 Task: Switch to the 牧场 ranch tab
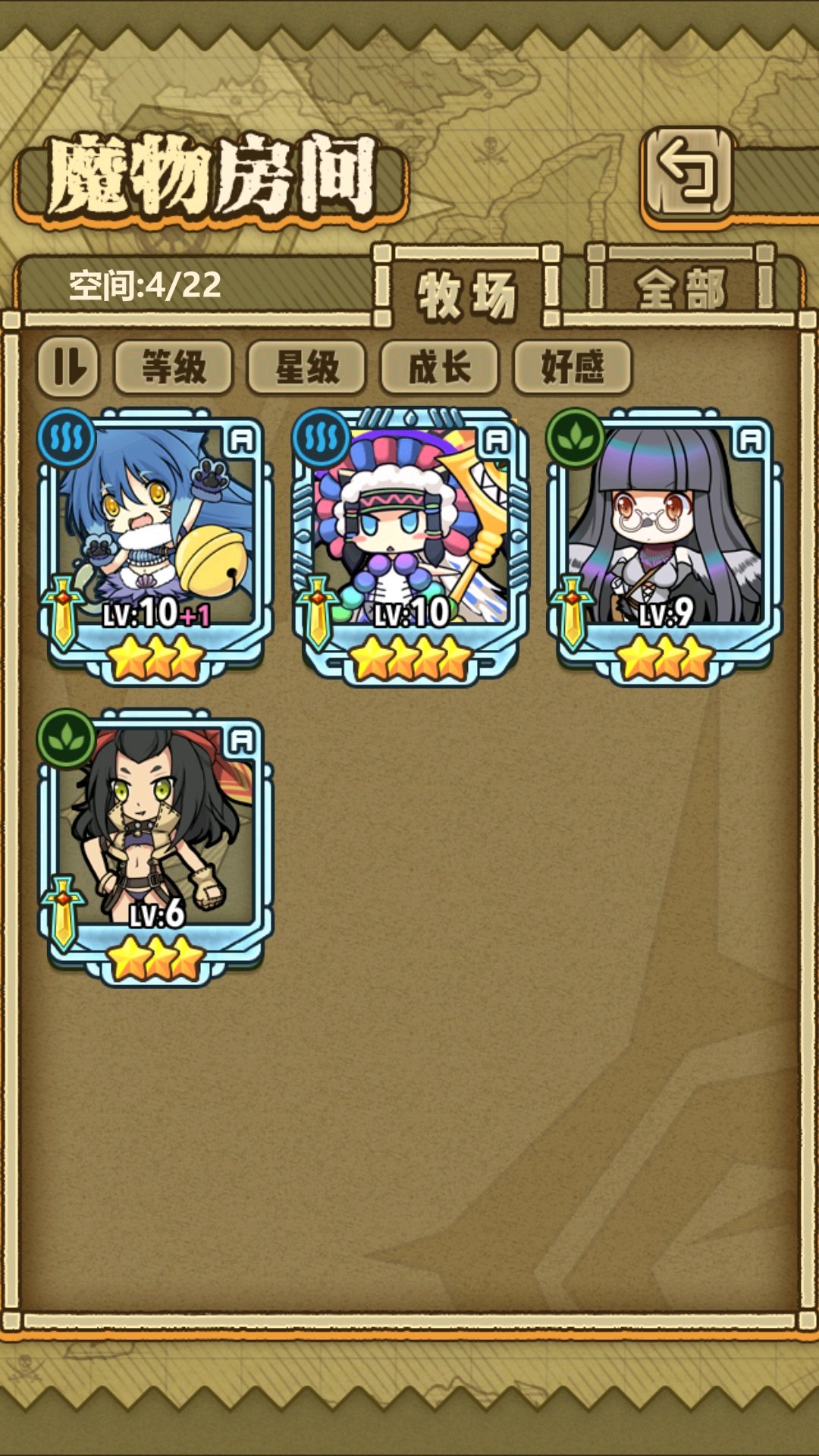coord(467,293)
